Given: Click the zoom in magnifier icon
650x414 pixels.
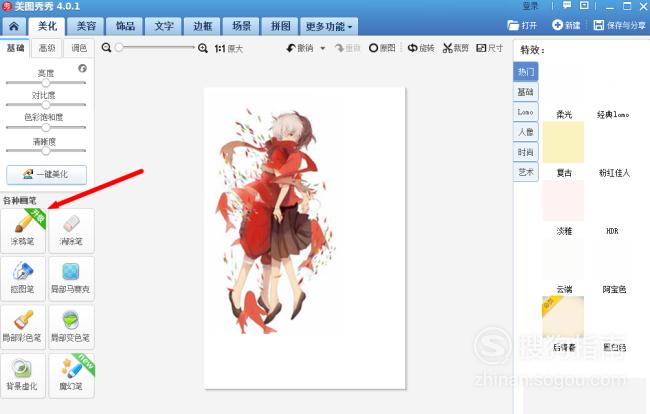Looking at the screenshot, I should (203, 48).
